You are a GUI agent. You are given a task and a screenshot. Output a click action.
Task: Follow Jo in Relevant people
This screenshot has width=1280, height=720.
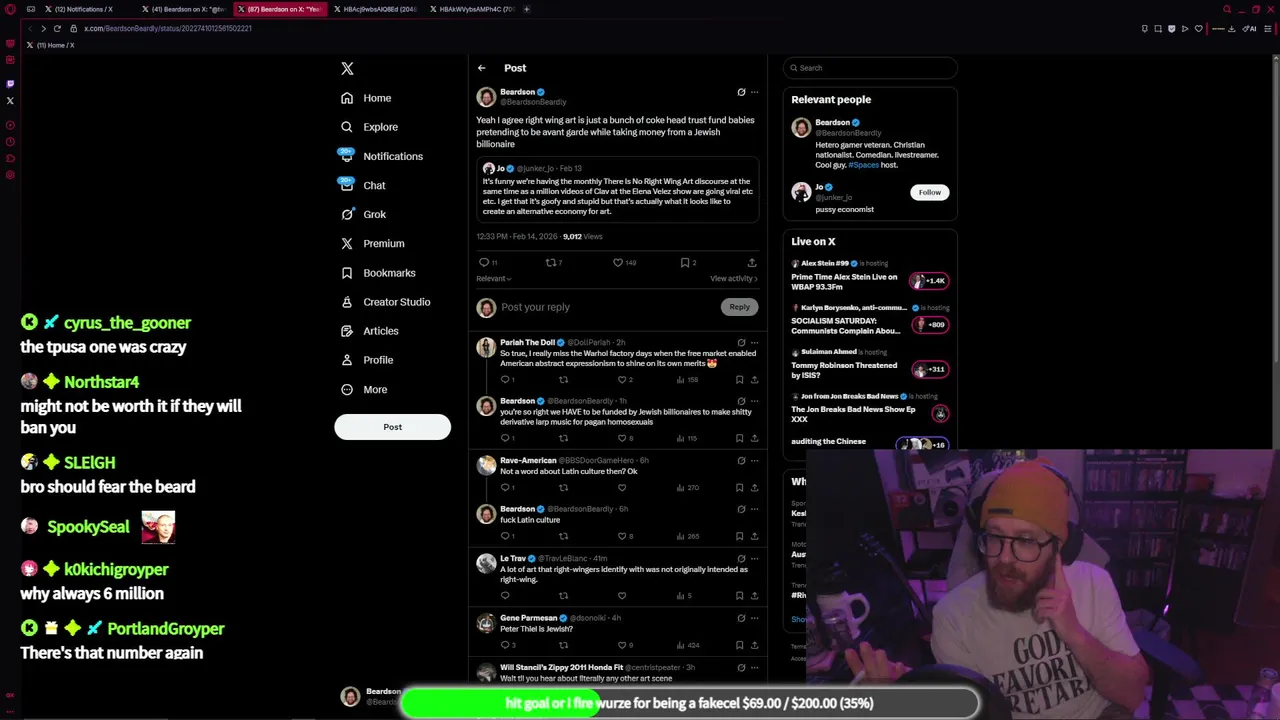pos(930,192)
